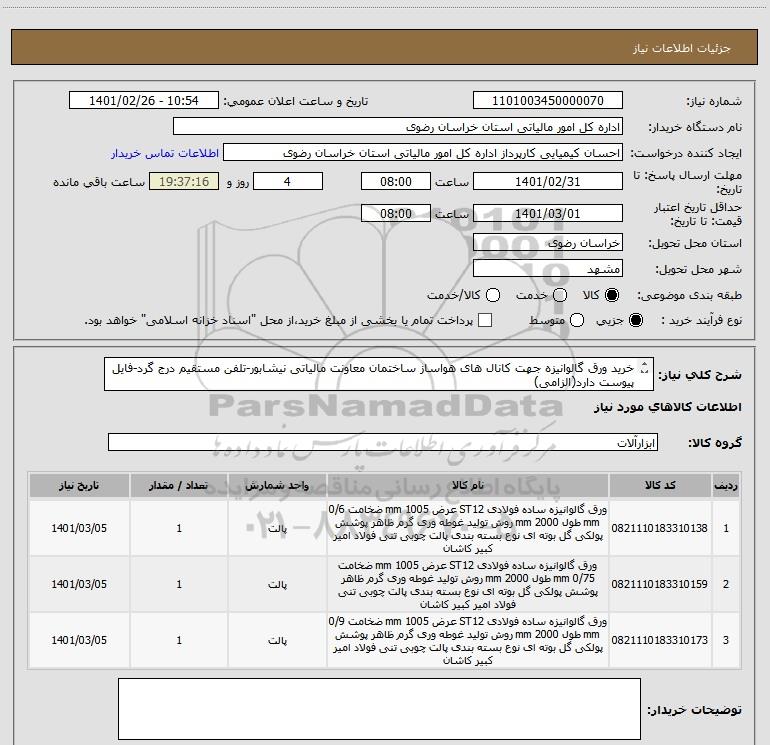Click product code 0821110183310173

point(660,640)
